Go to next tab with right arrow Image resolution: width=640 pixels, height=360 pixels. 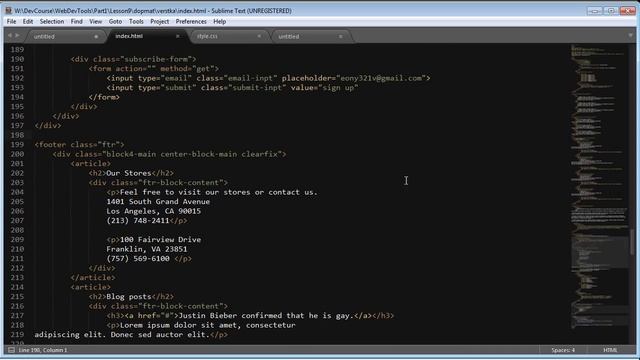(17, 36)
